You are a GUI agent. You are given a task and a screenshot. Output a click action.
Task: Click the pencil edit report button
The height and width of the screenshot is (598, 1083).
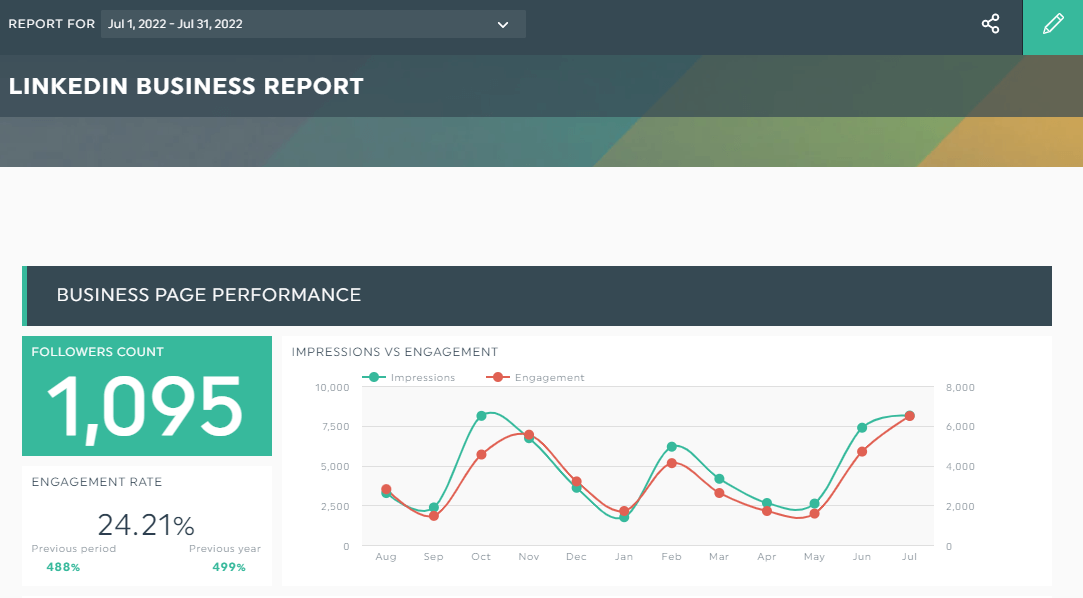pyautogui.click(x=1053, y=27)
